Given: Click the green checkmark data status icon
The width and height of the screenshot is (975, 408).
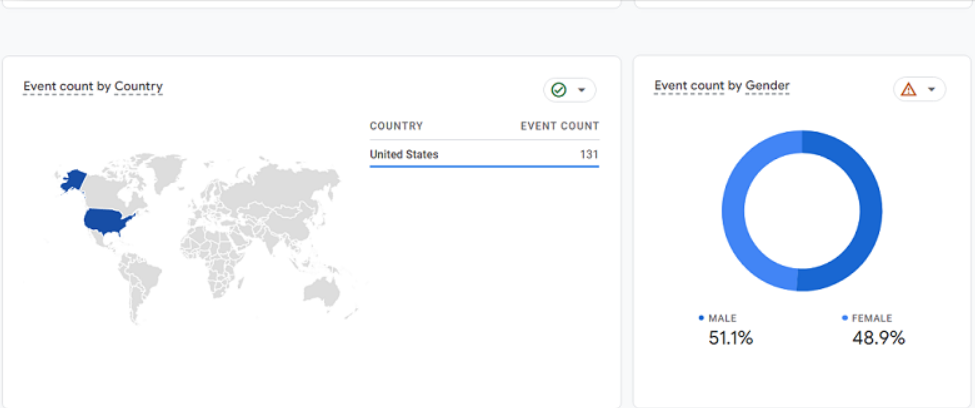Looking at the screenshot, I should [559, 90].
